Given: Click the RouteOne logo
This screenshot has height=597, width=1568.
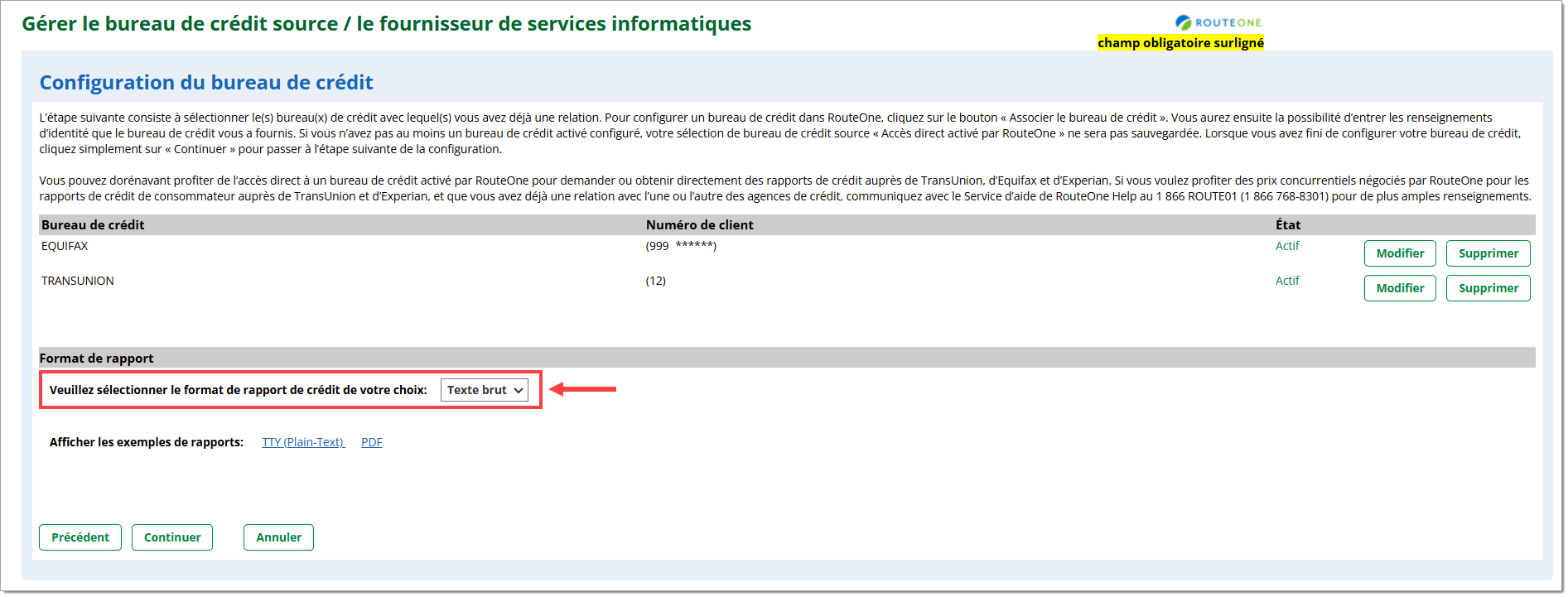Looking at the screenshot, I should 1218,22.
